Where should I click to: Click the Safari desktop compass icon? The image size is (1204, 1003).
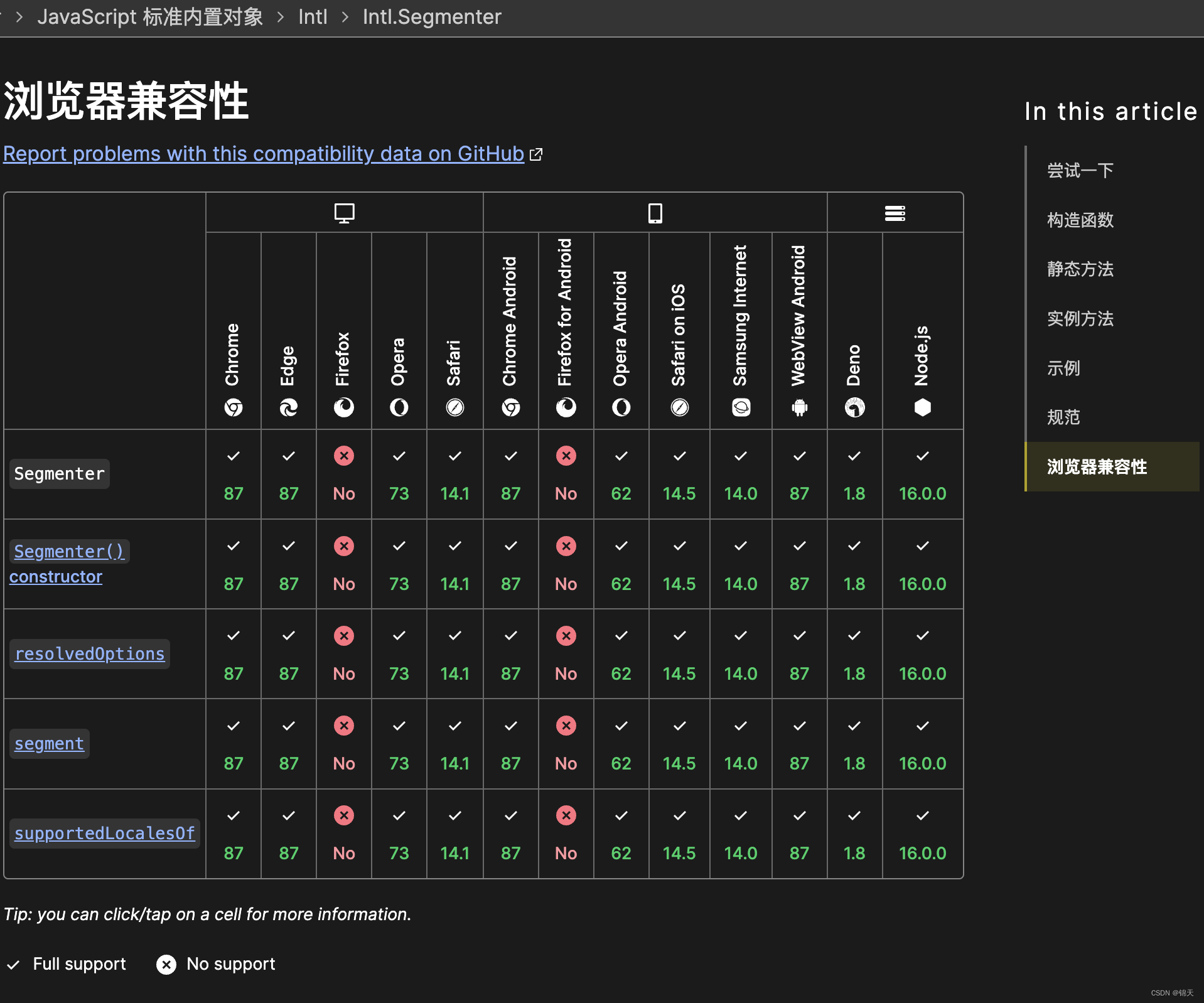[455, 408]
